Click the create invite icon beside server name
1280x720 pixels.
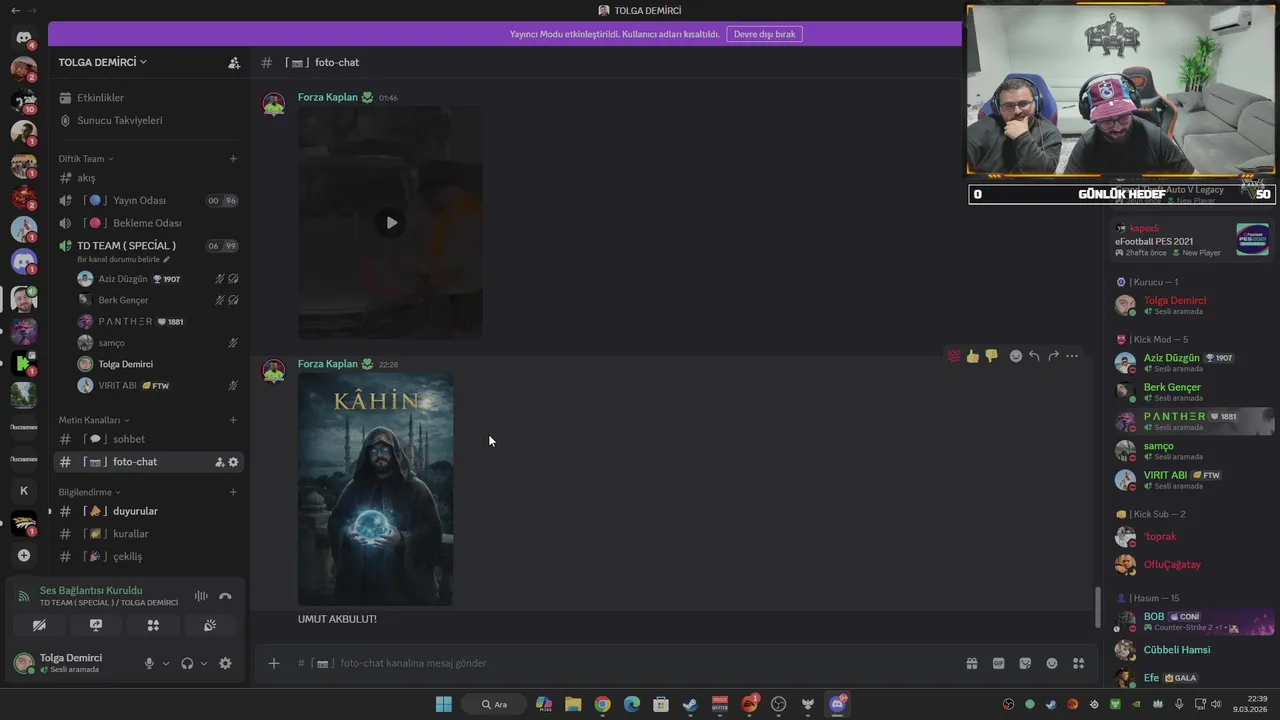234,62
